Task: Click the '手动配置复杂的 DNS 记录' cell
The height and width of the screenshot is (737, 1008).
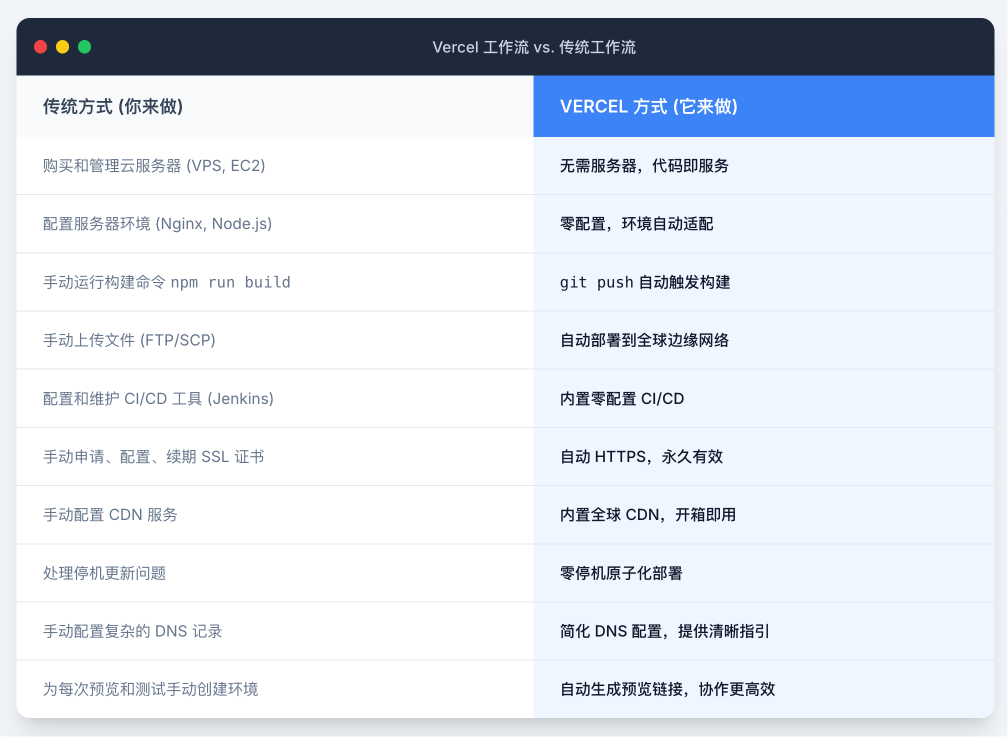Action: (x=132, y=631)
